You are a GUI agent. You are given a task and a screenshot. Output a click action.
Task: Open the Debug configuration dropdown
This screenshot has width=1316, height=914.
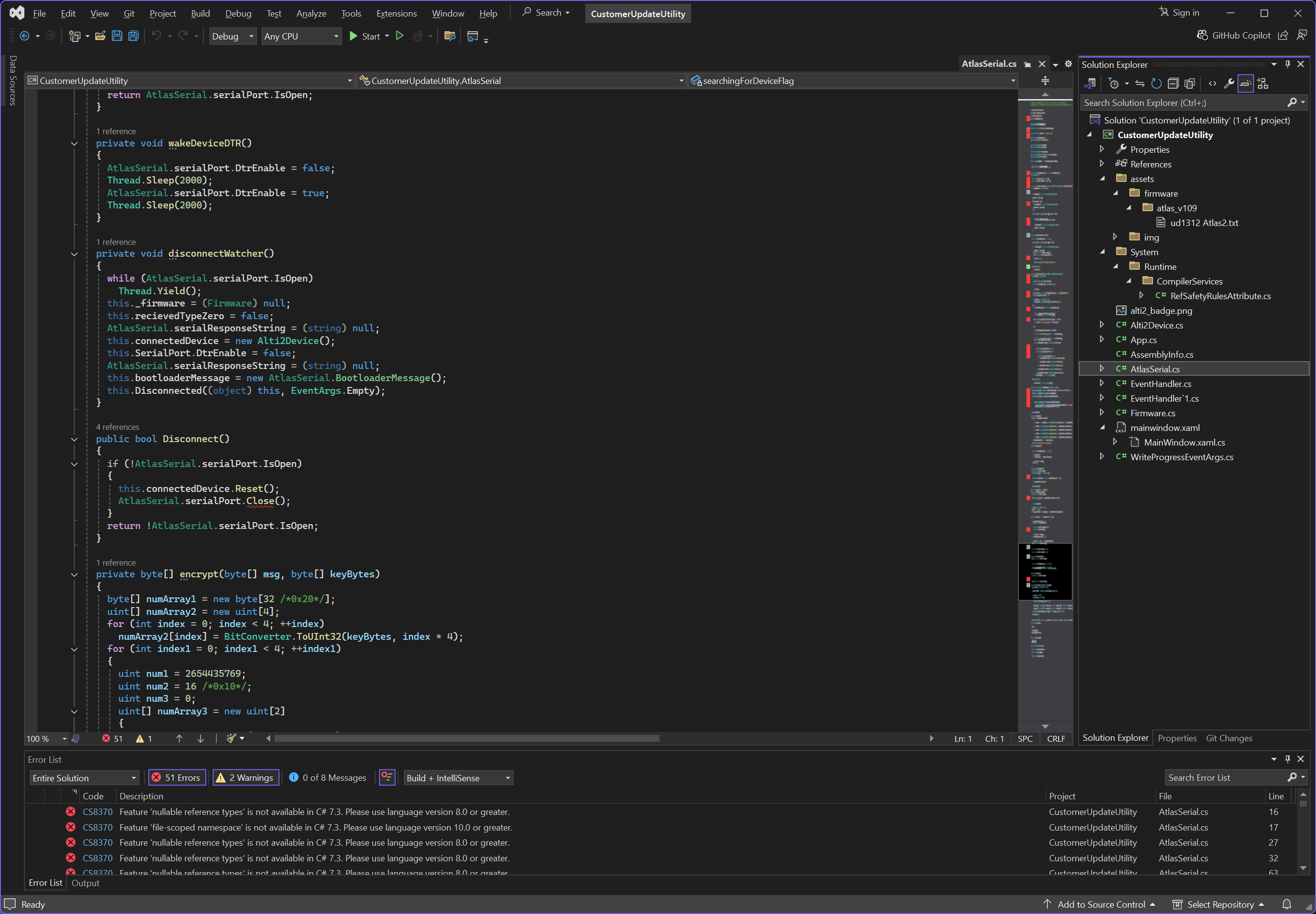coord(232,36)
